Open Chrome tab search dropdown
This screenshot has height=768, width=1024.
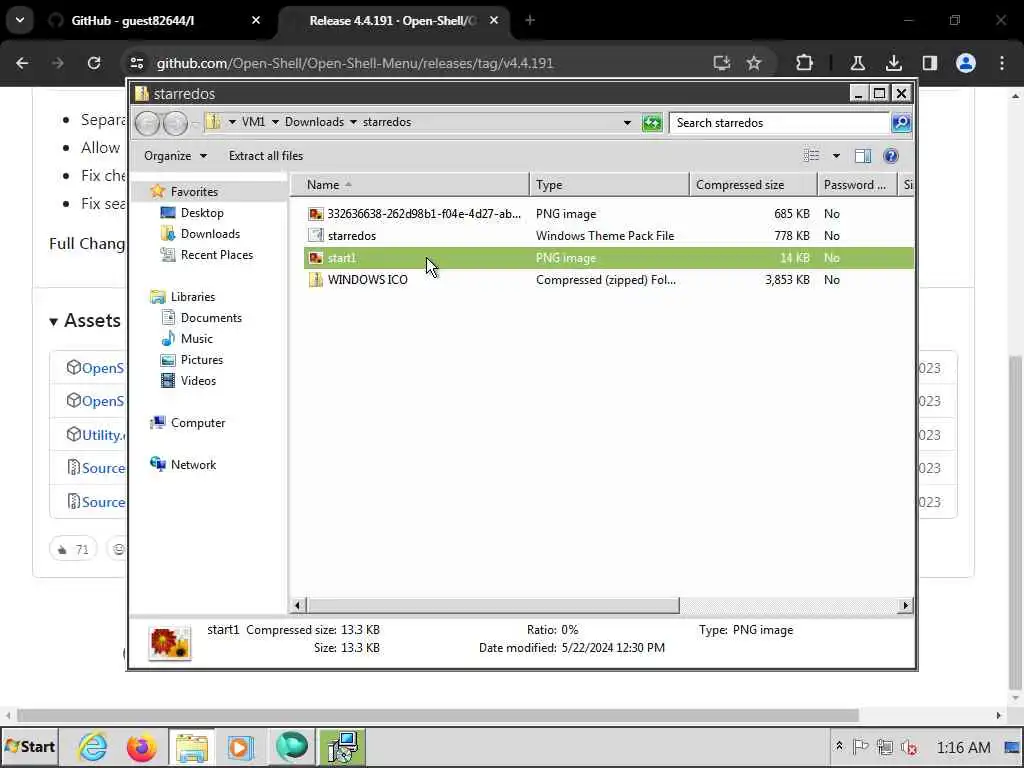(20, 20)
